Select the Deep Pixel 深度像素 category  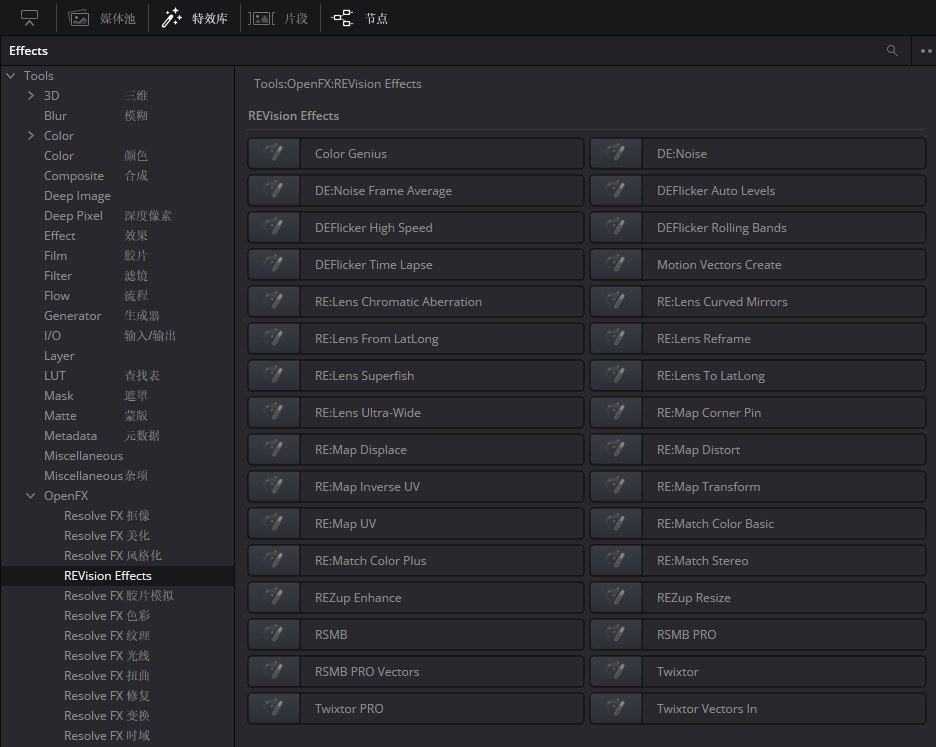(107, 216)
